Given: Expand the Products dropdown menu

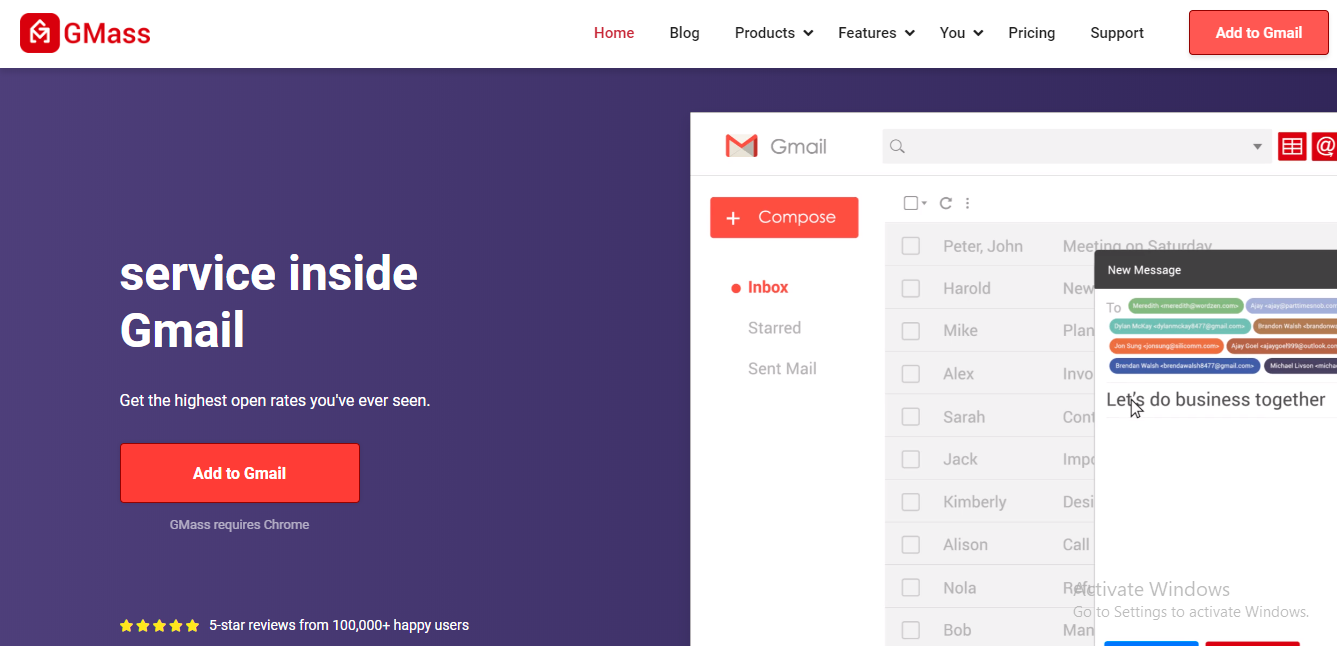Looking at the screenshot, I should [x=774, y=33].
